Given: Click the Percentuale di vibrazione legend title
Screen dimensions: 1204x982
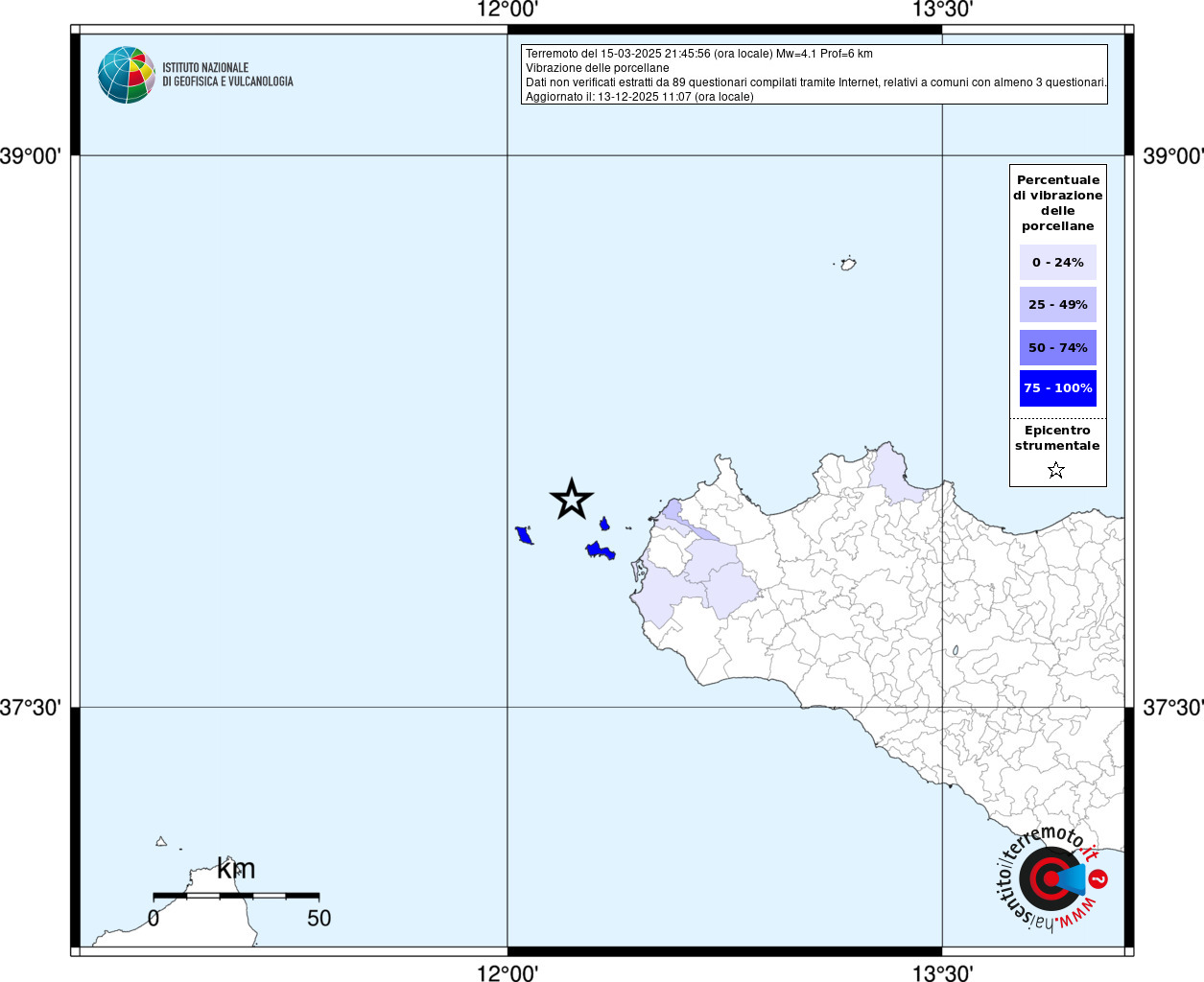Looking at the screenshot, I should (1057, 202).
